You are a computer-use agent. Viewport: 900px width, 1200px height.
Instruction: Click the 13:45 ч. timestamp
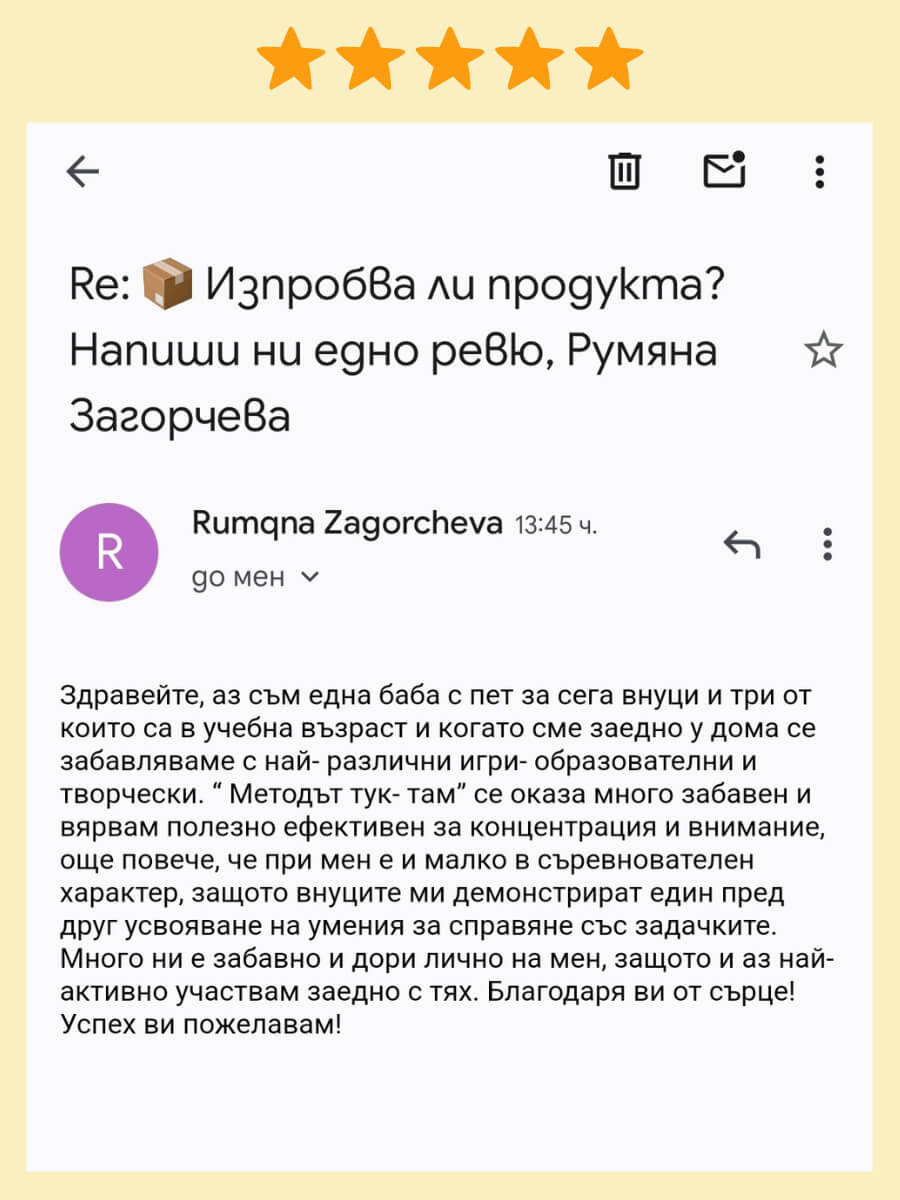(x=555, y=525)
